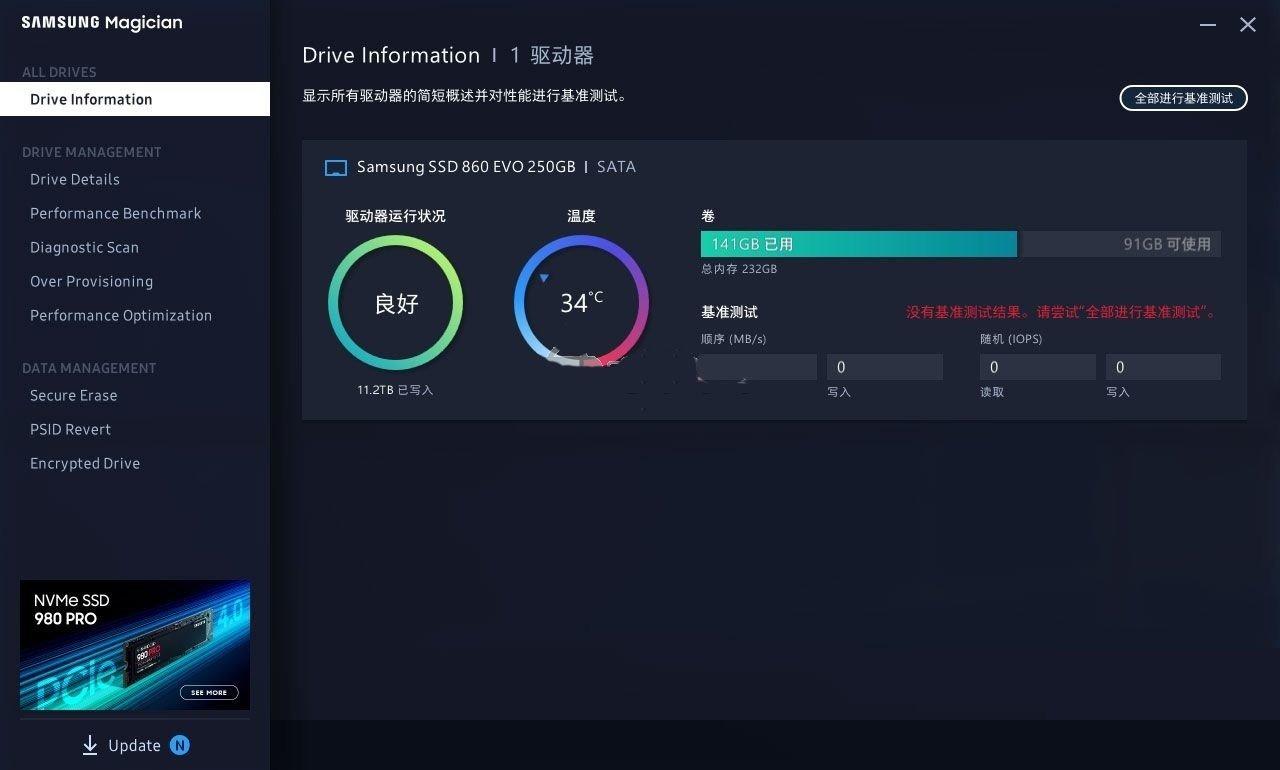Go to Performance Benchmark section
This screenshot has width=1280, height=770.
tap(116, 214)
